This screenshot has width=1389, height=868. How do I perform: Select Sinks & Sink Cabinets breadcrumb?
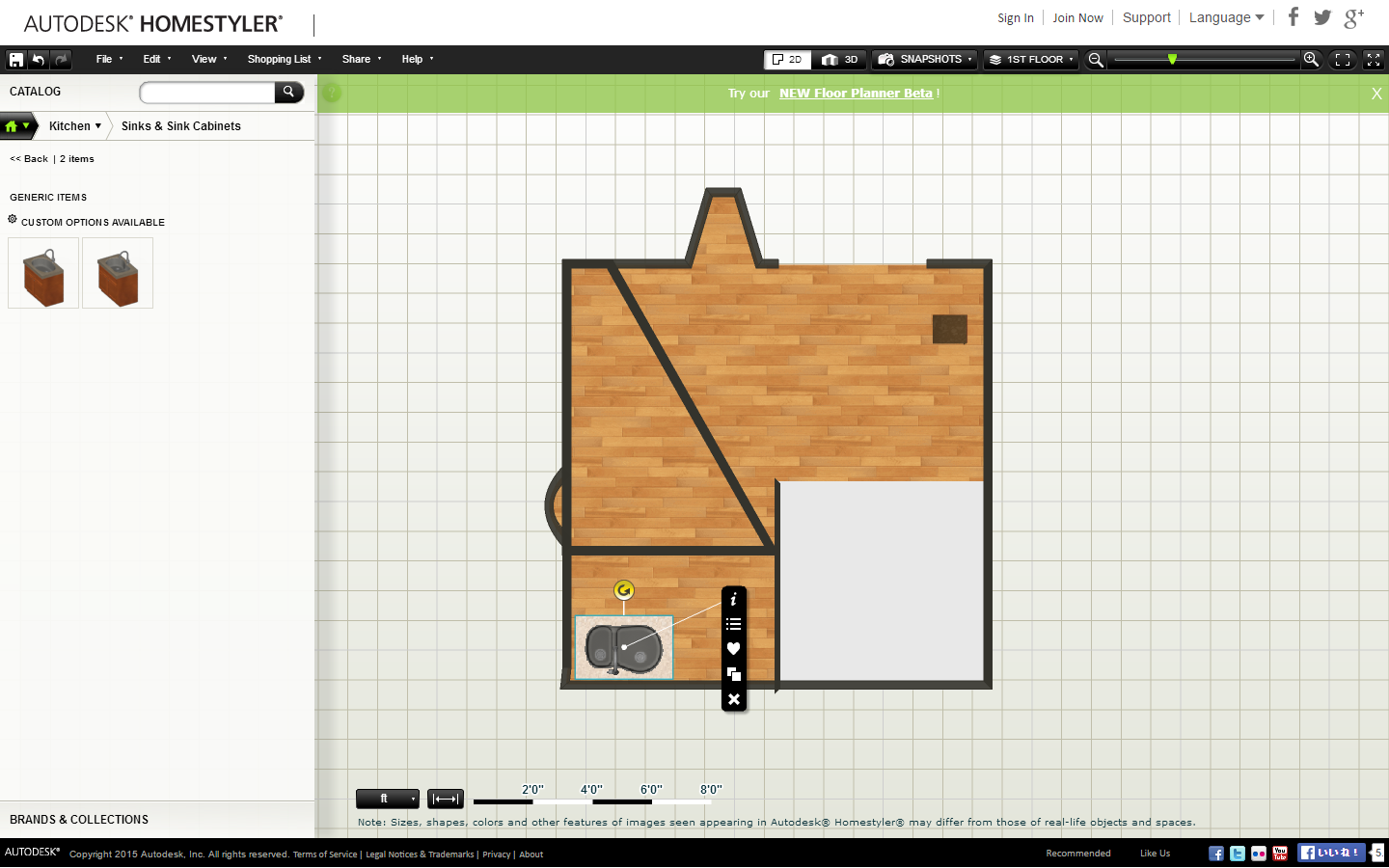point(181,126)
